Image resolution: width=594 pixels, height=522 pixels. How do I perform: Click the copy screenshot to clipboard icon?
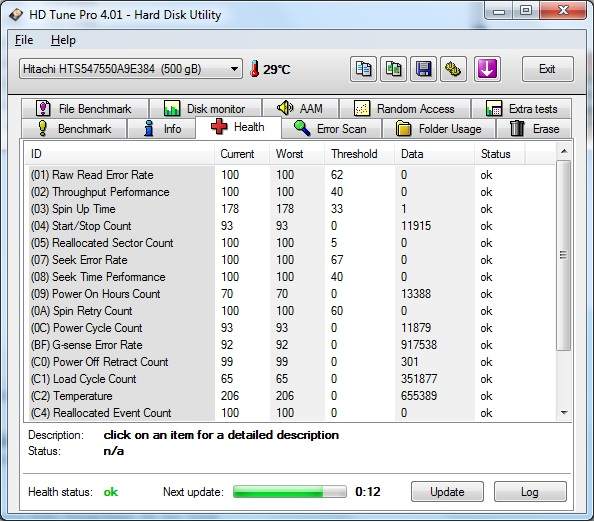(x=393, y=69)
